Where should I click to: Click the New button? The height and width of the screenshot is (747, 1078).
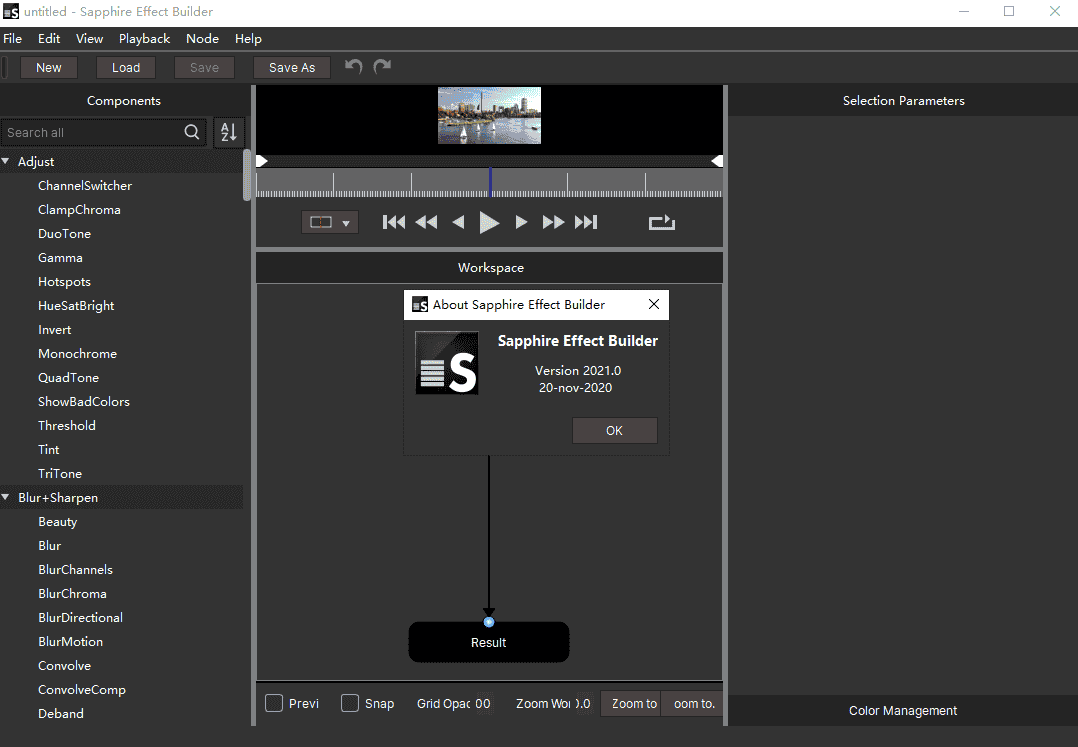[49, 67]
